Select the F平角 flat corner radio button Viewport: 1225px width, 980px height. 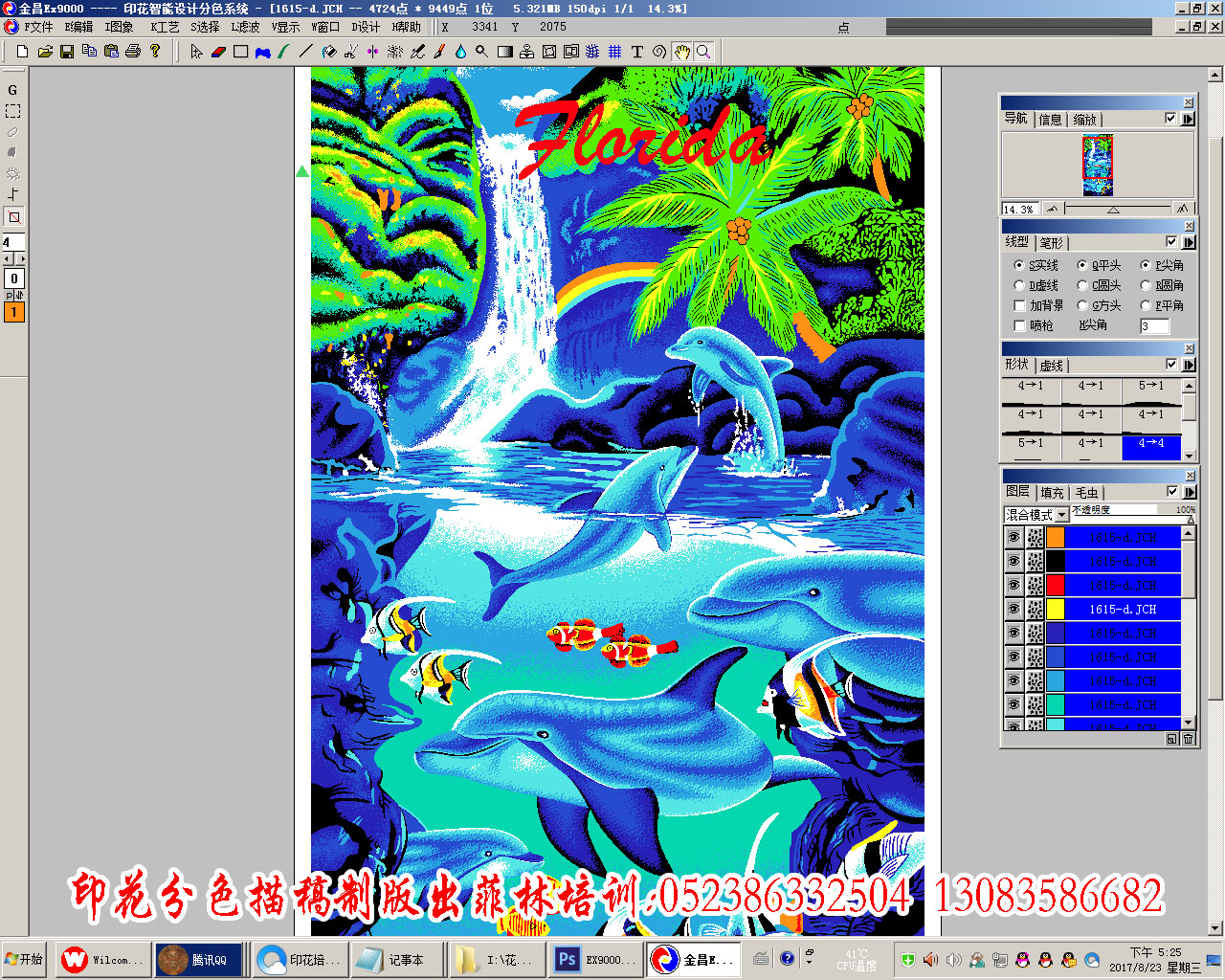1146,305
